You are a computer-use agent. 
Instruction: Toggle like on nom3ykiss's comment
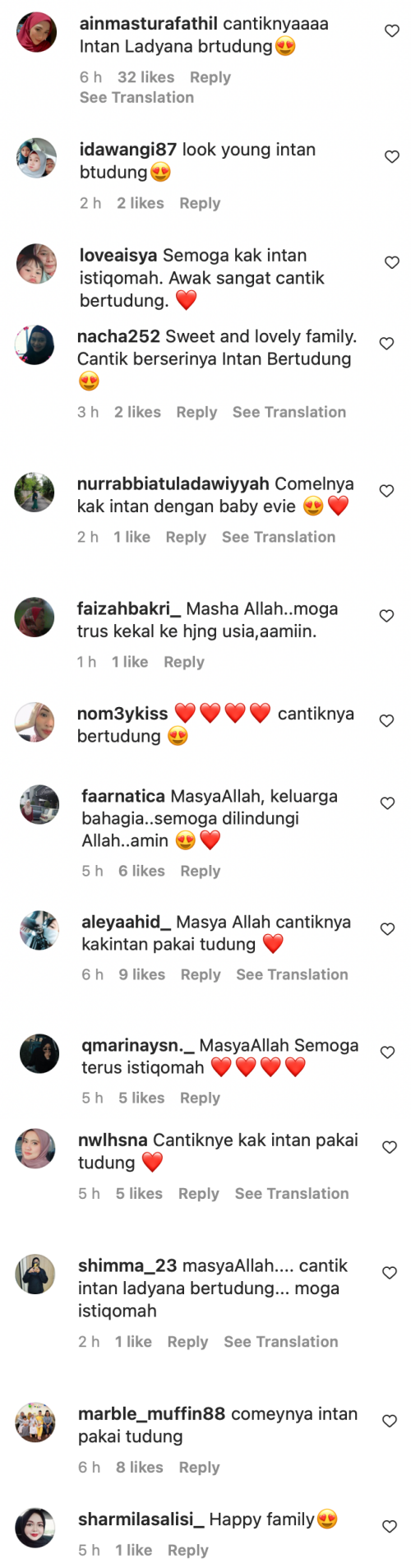click(x=386, y=721)
